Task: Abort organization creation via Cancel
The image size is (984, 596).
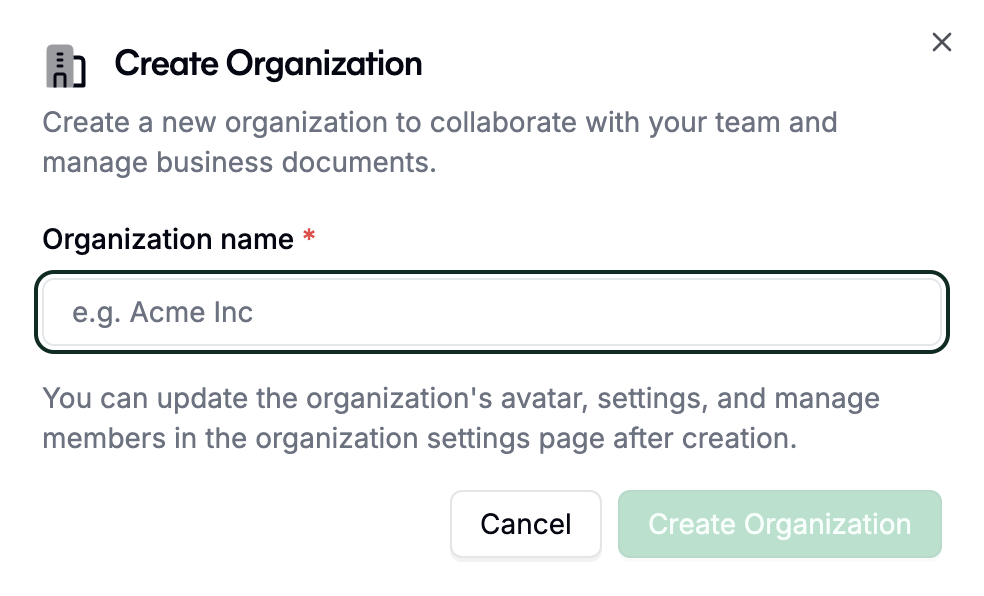Action: coord(525,524)
